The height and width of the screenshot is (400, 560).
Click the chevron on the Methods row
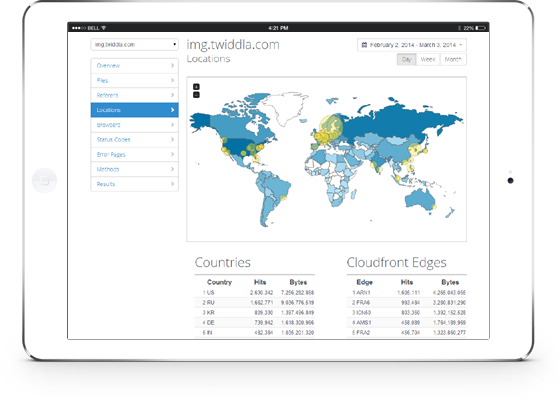(x=172, y=169)
